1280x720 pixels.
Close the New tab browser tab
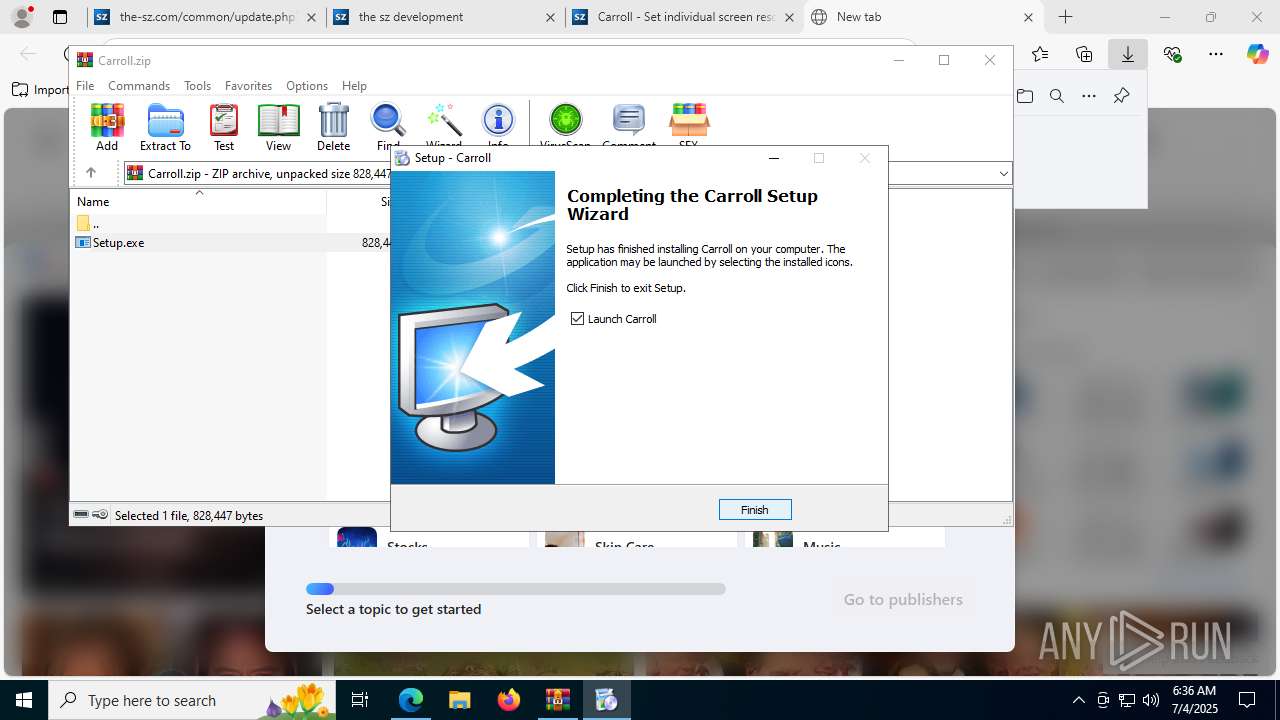pos(1028,17)
